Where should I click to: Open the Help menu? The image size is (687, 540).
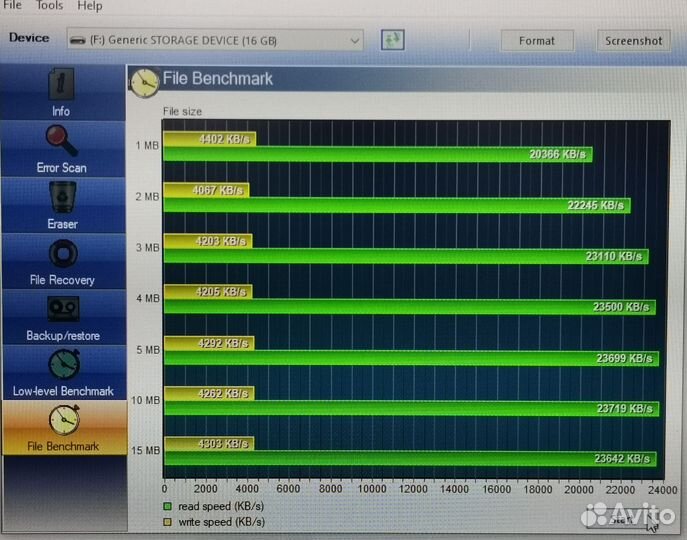click(x=89, y=6)
